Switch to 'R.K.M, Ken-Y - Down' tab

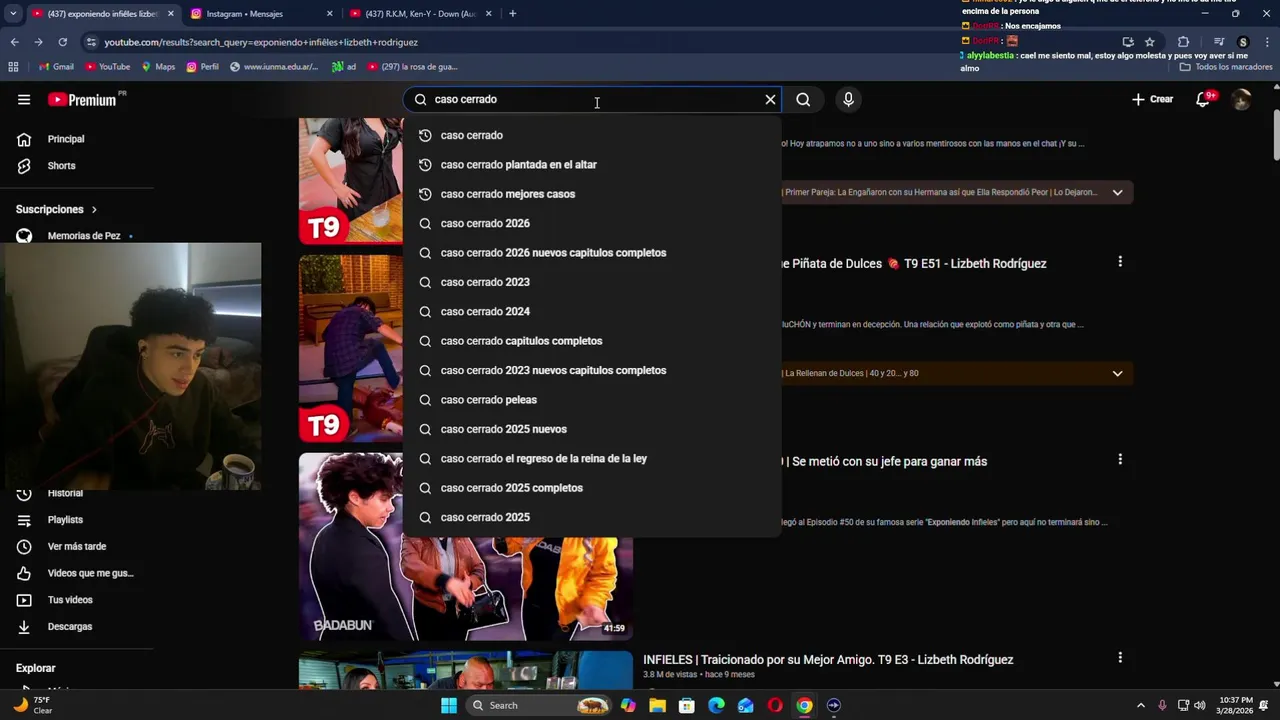click(x=422, y=14)
